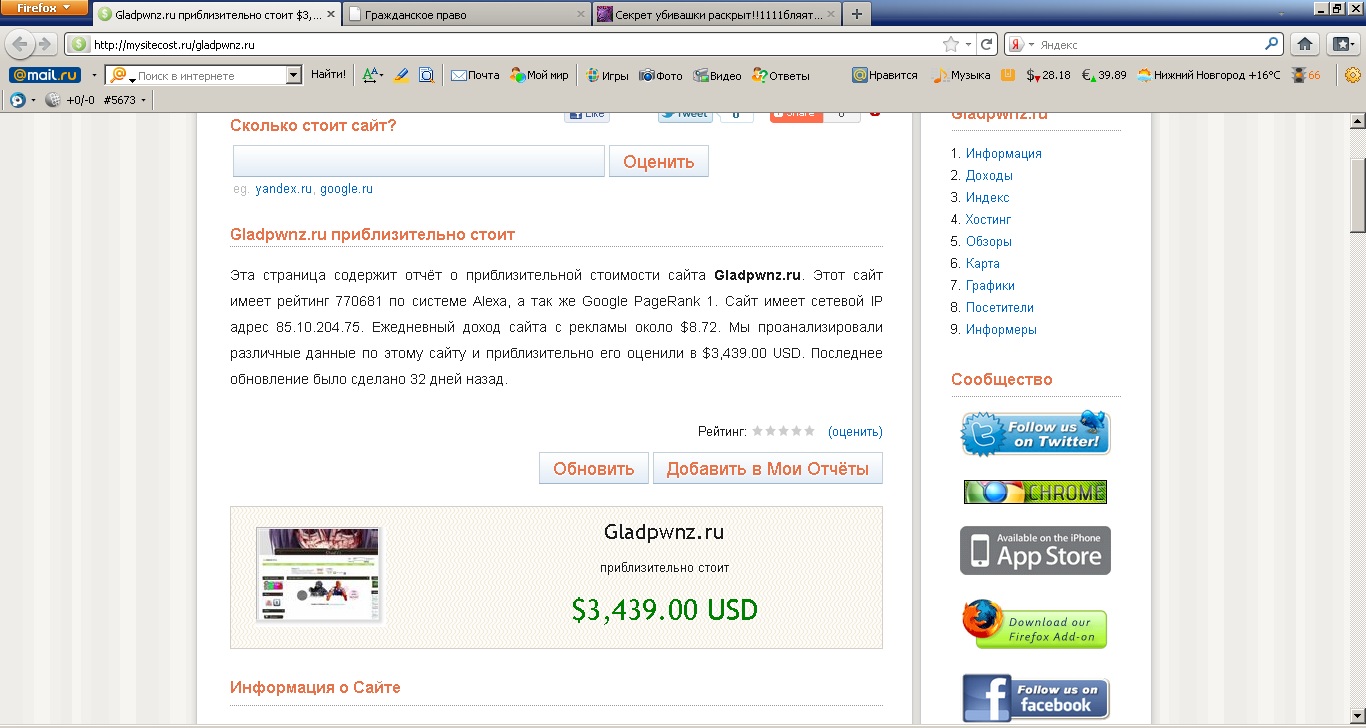
Task: Open Почта mail from the Mail.ru toolbar
Action: click(x=475, y=75)
